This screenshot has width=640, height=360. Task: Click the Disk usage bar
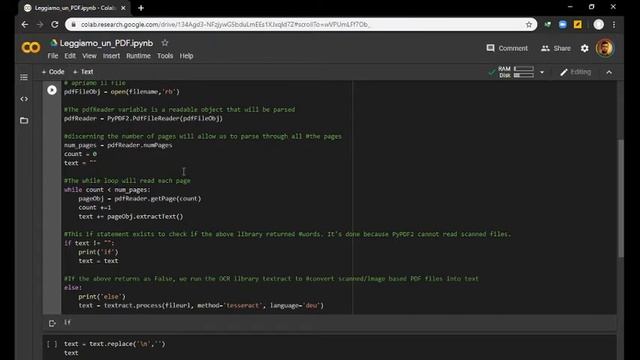click(x=524, y=76)
